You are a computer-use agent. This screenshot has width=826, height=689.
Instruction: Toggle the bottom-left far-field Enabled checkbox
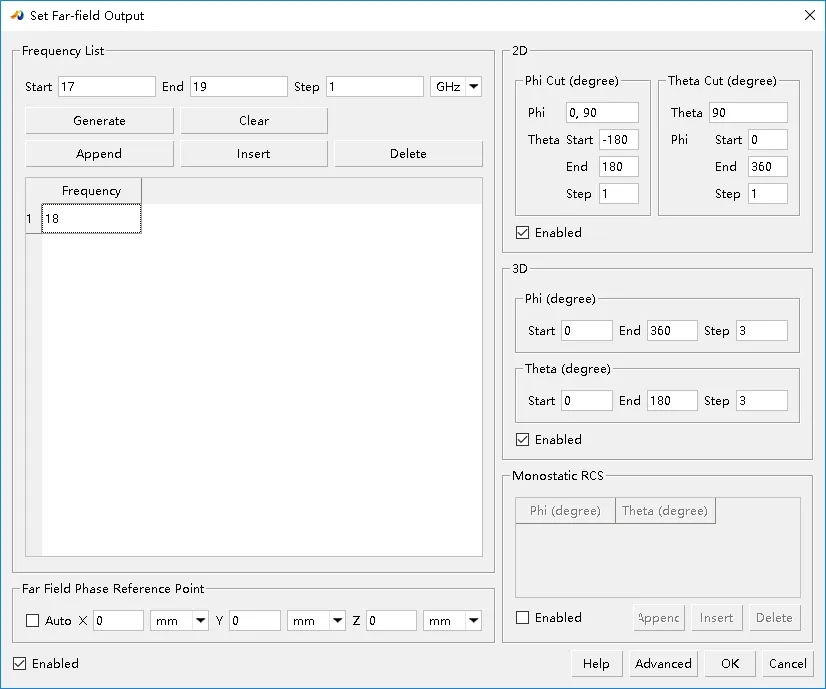(x=20, y=663)
